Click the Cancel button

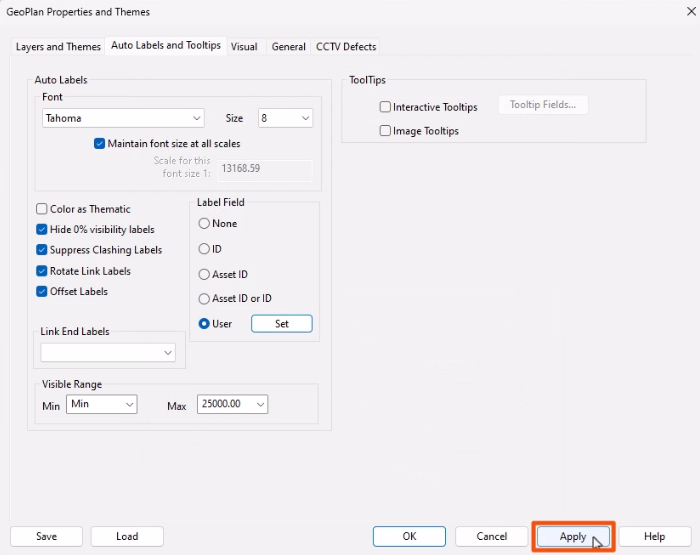pos(492,536)
